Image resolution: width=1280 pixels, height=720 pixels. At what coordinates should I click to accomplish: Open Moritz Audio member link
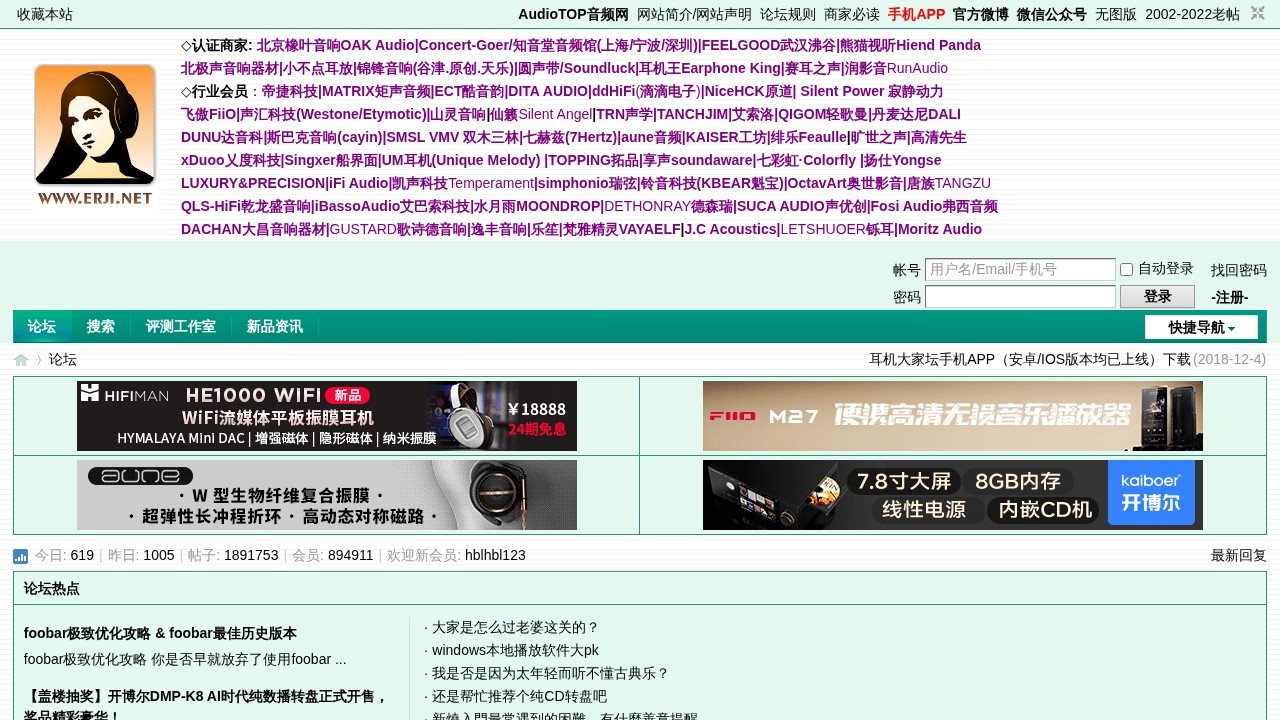point(940,229)
